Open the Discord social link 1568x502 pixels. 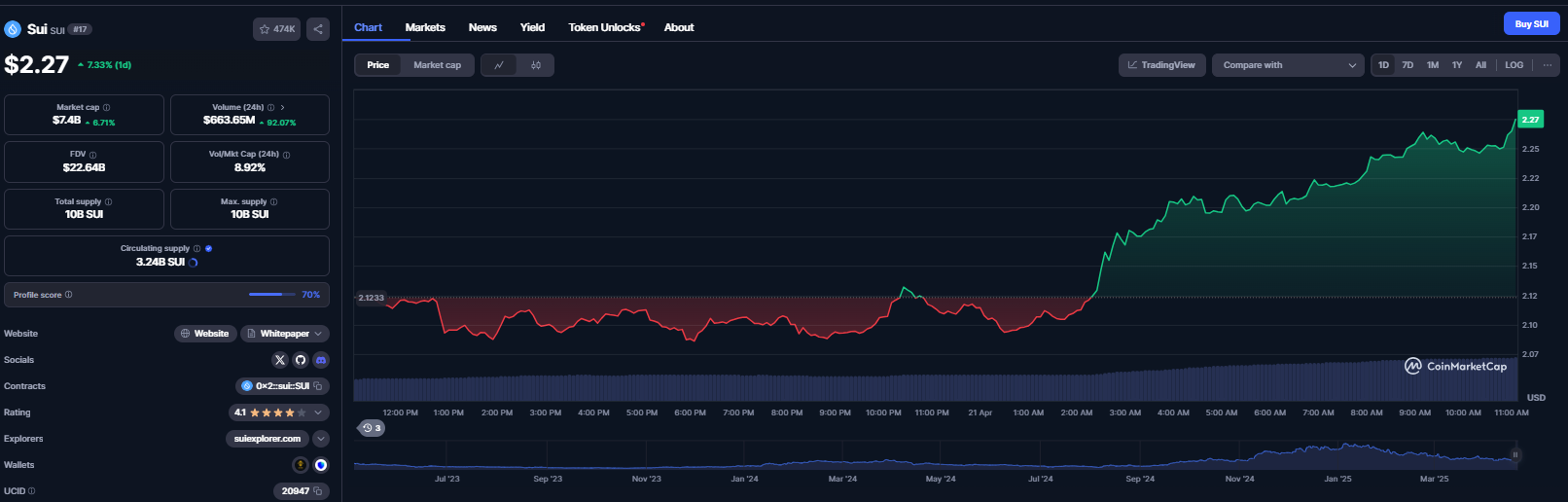click(321, 360)
